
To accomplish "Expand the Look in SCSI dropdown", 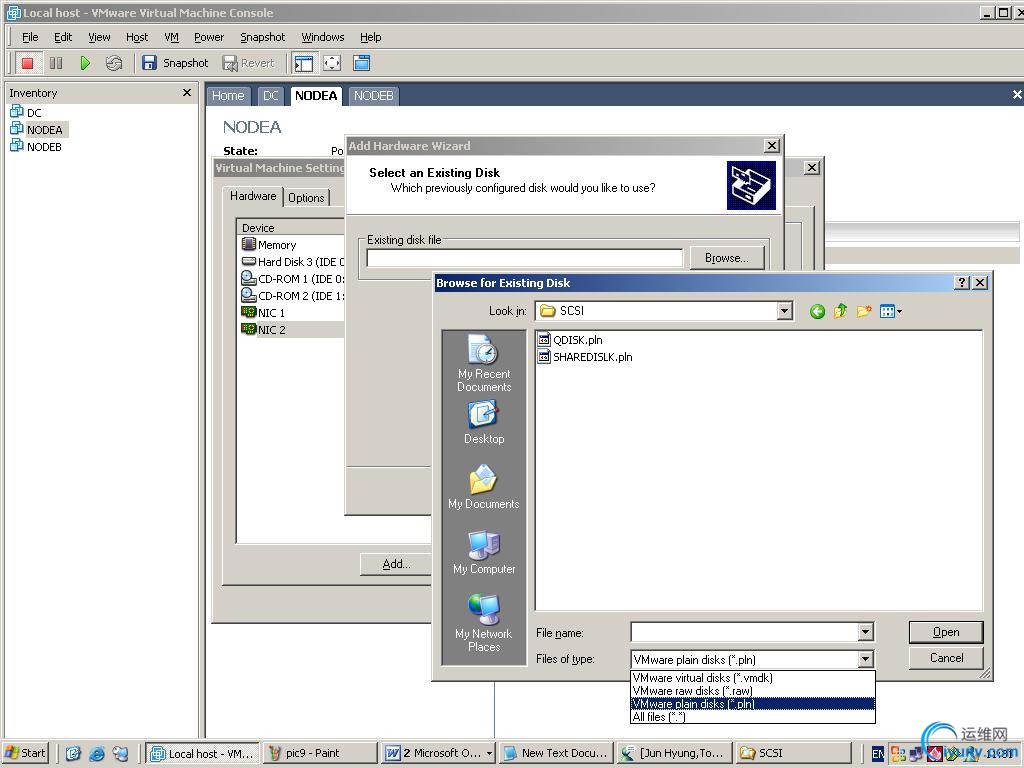I will (x=785, y=311).
